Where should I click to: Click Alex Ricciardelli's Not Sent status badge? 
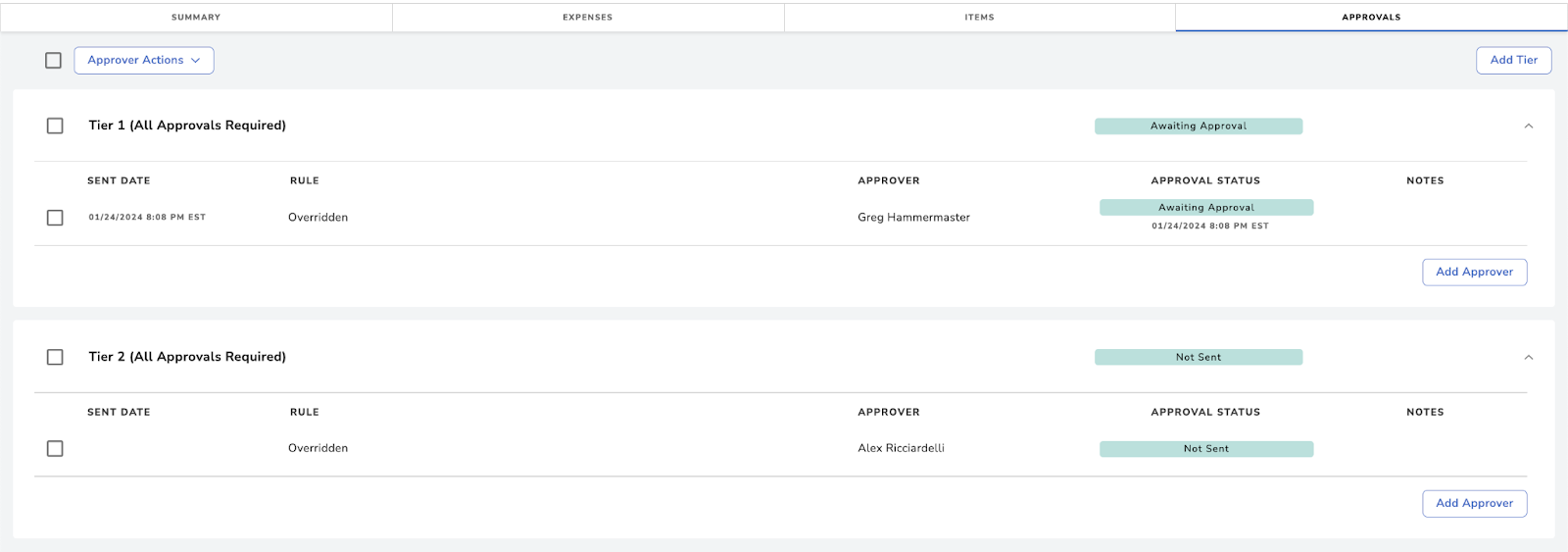[x=1206, y=448]
